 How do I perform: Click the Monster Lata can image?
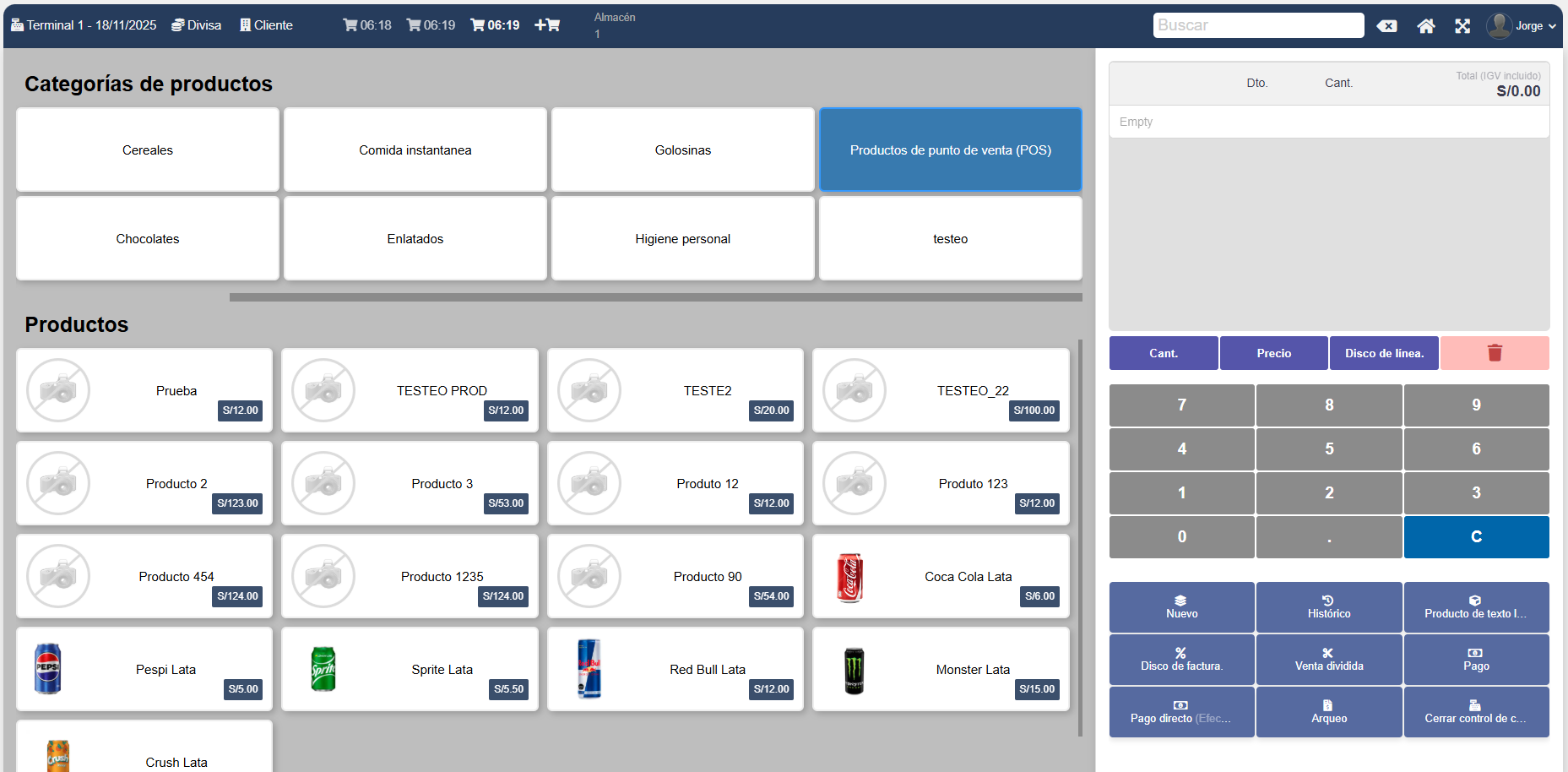pos(855,671)
